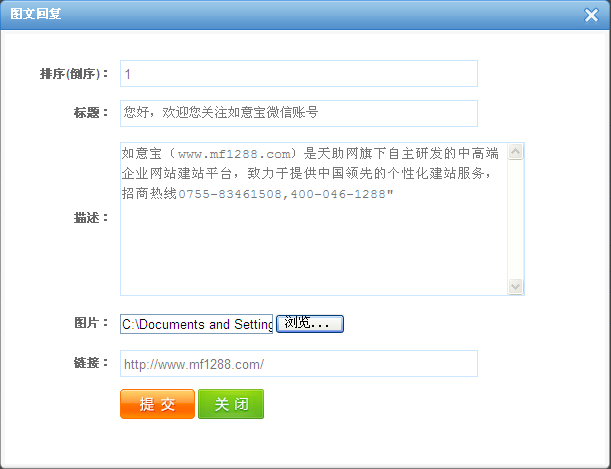The width and height of the screenshot is (611, 469).
Task: Click inside the 描述 text area
Action: [313, 219]
